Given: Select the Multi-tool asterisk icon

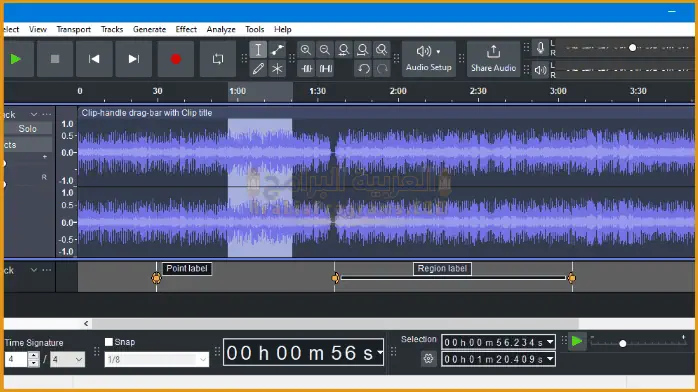Looking at the screenshot, I should [x=277, y=69].
